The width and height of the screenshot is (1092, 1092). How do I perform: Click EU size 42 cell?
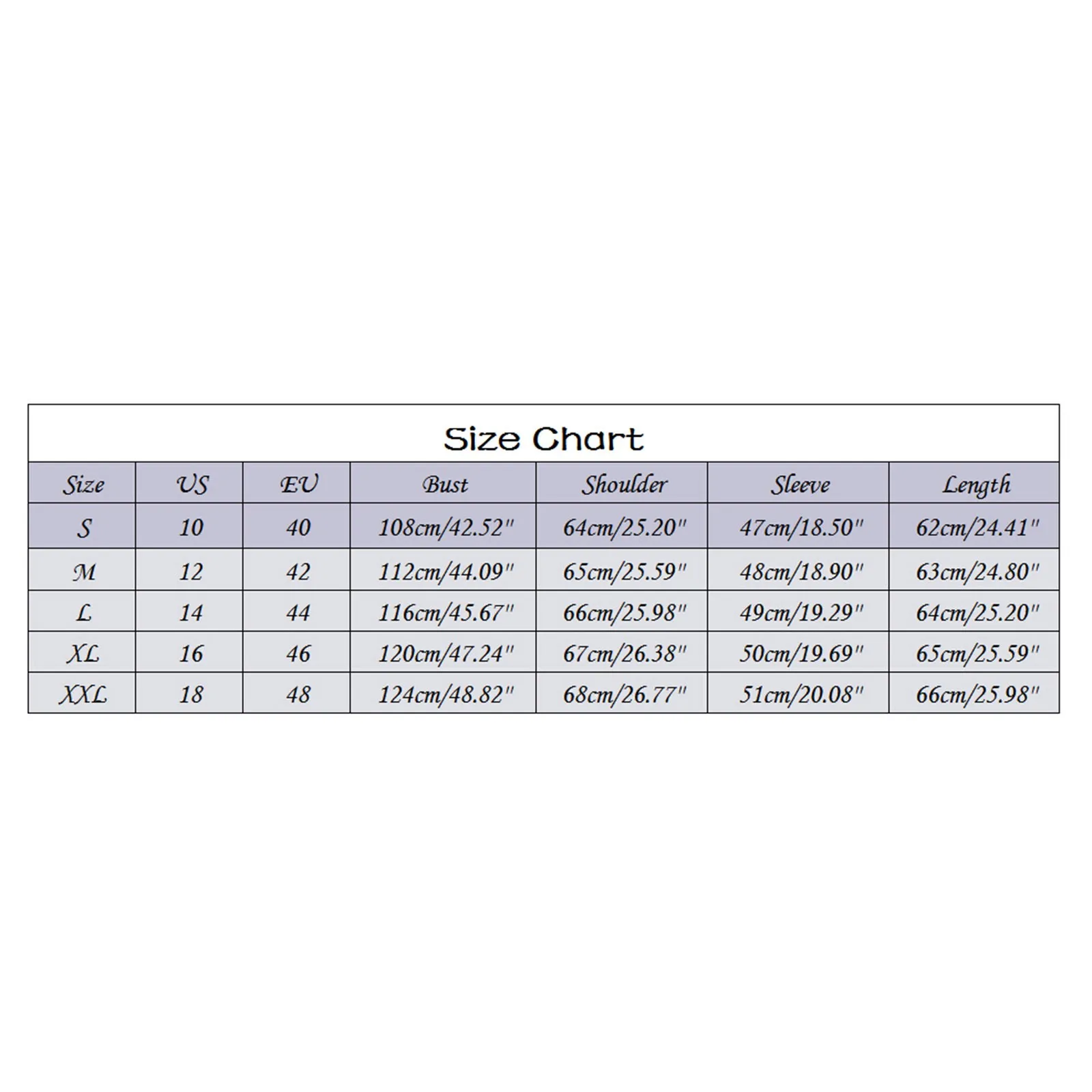click(x=298, y=572)
